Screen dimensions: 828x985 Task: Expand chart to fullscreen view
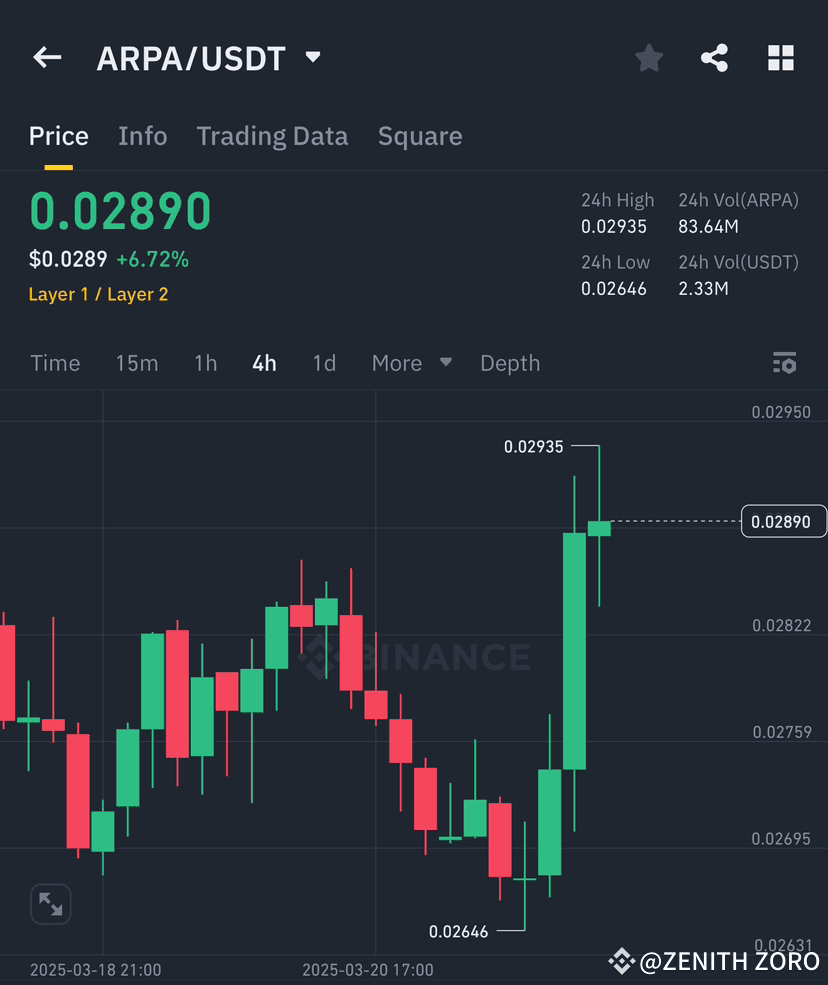[50, 903]
